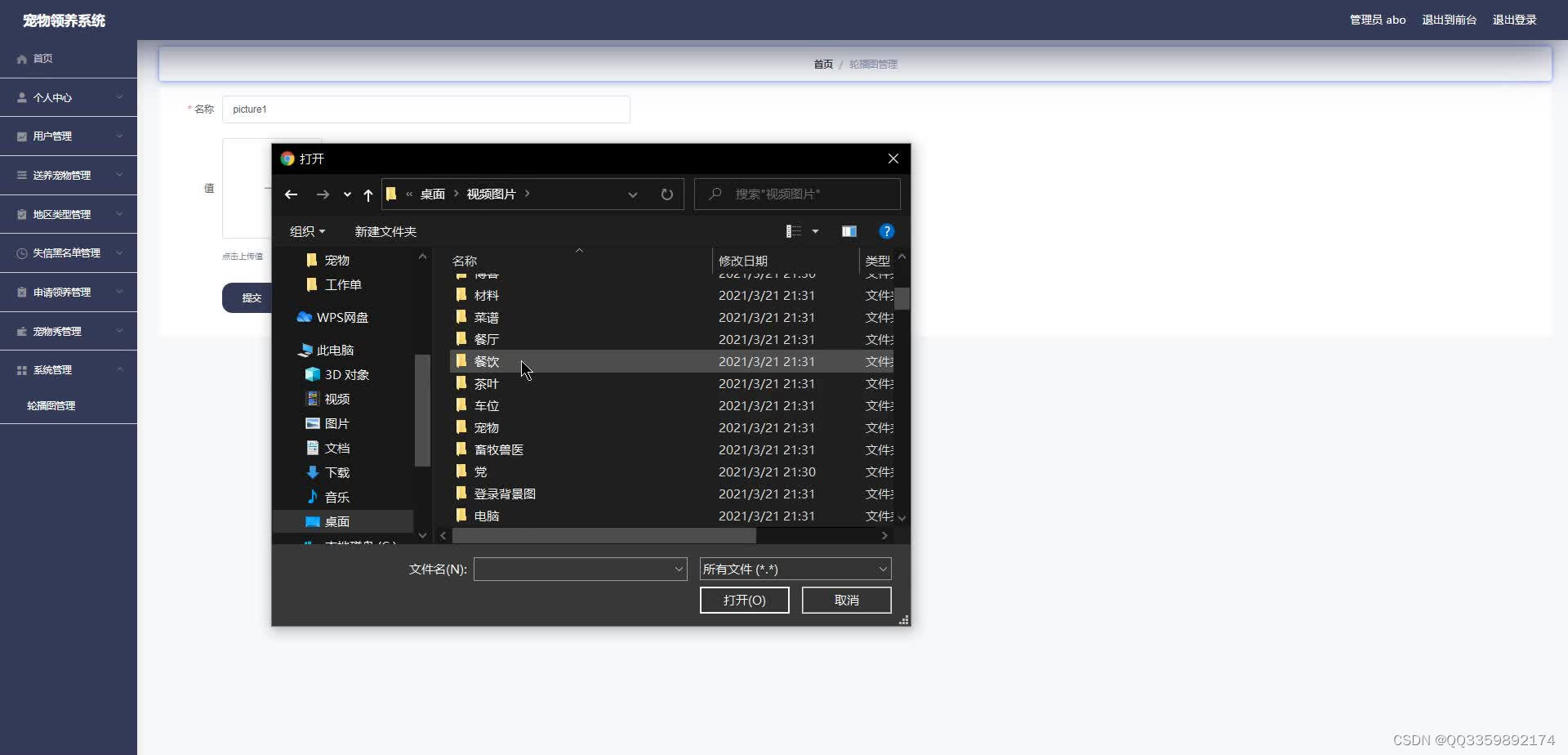Open view options dropdown arrow
The image size is (1568, 755).
tap(815, 231)
